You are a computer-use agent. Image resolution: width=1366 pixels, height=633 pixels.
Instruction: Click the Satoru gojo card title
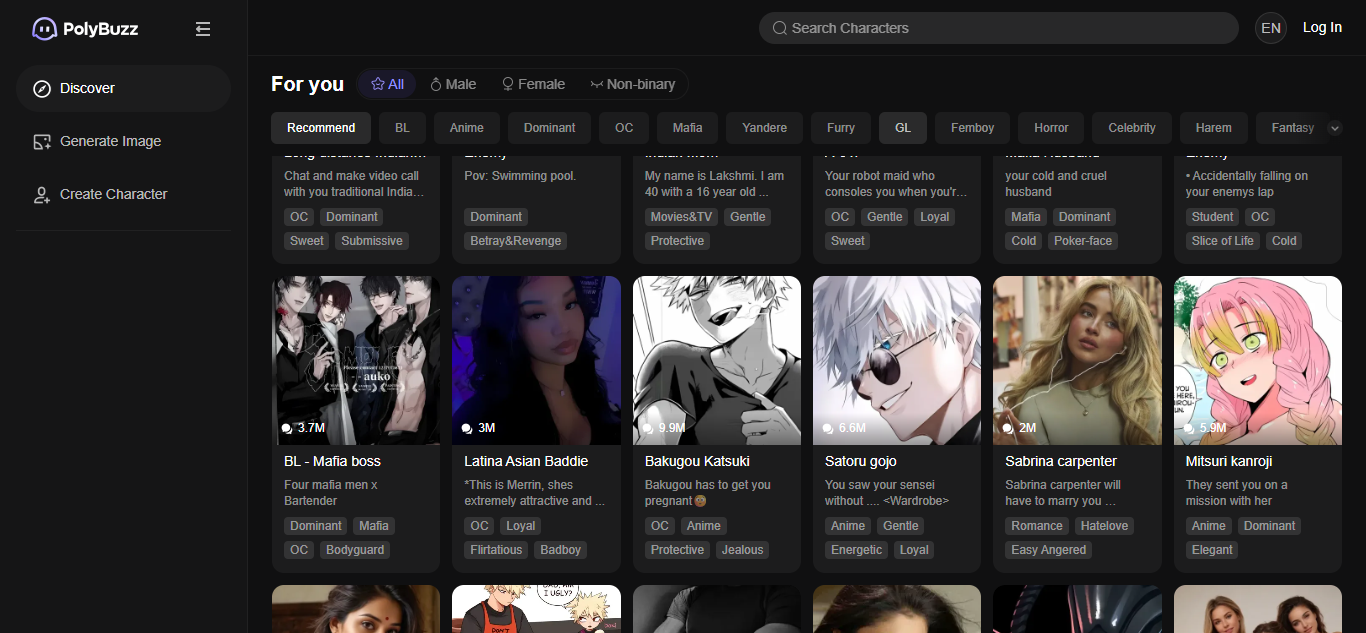861,462
